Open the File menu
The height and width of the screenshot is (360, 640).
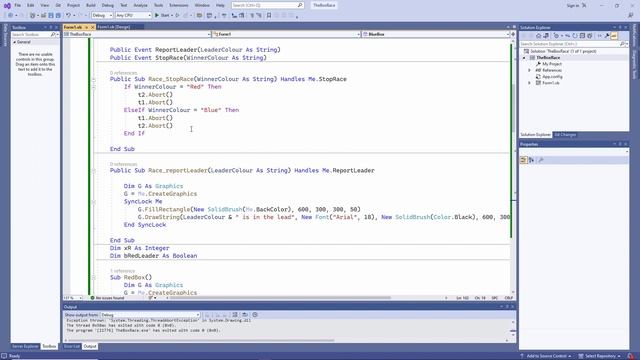[18, 5]
